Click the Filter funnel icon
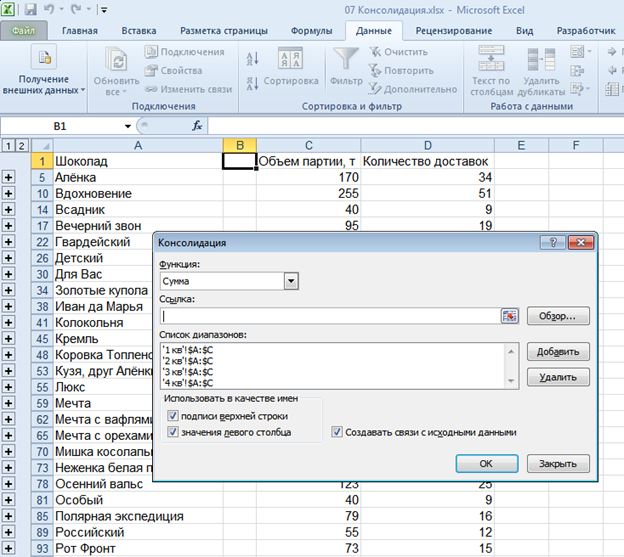 (346, 60)
